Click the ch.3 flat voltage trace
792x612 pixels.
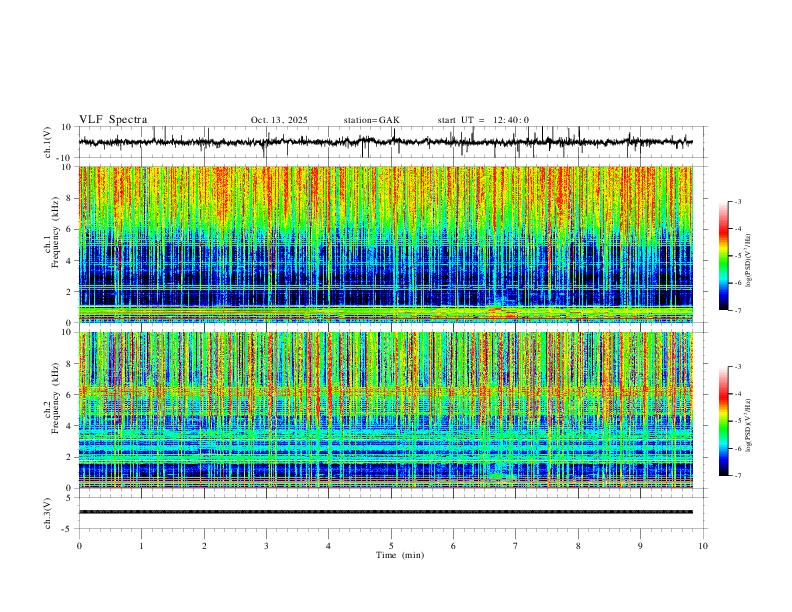[x=386, y=512]
